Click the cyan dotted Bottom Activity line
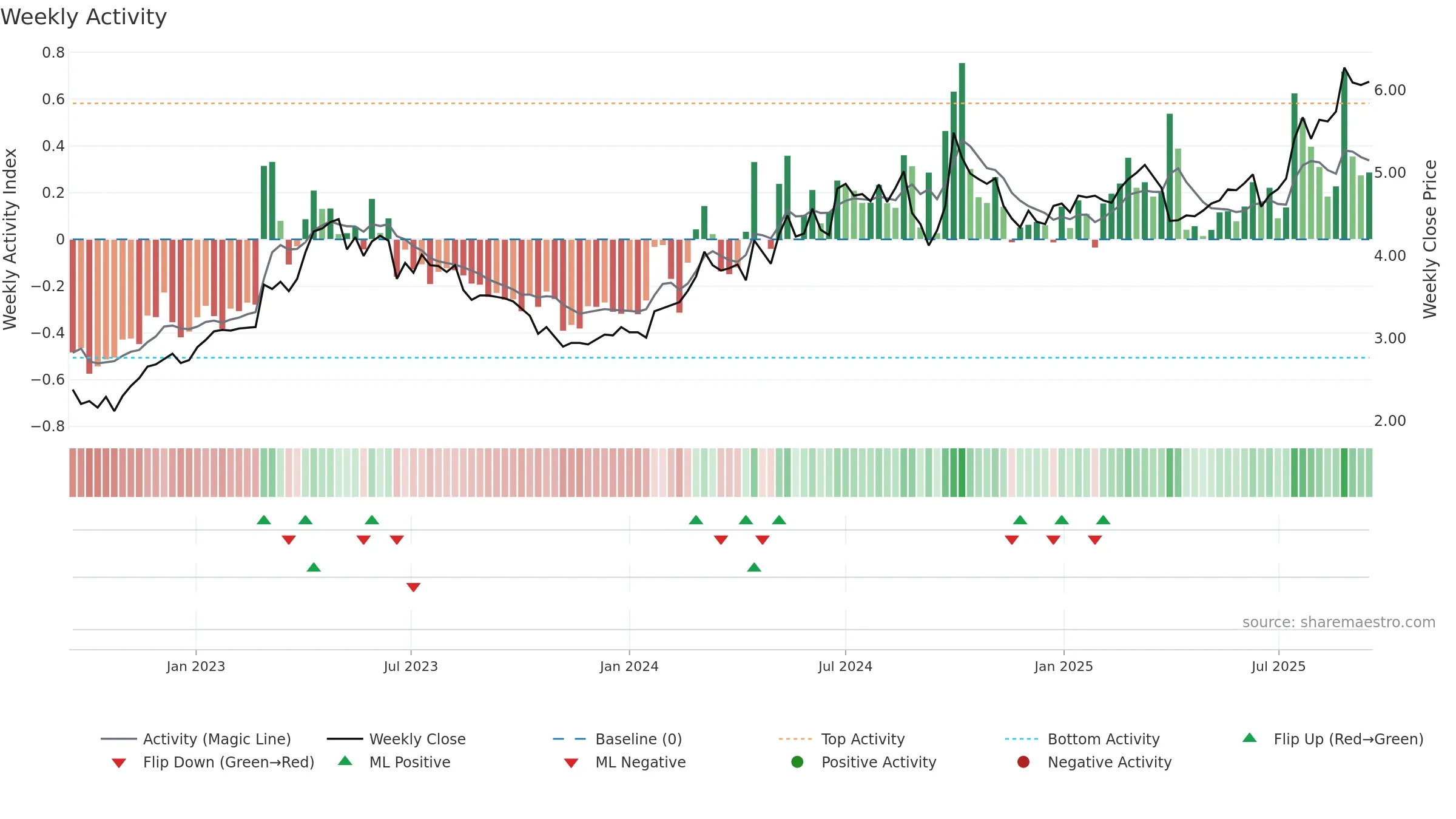The width and height of the screenshot is (1456, 819). (721, 358)
